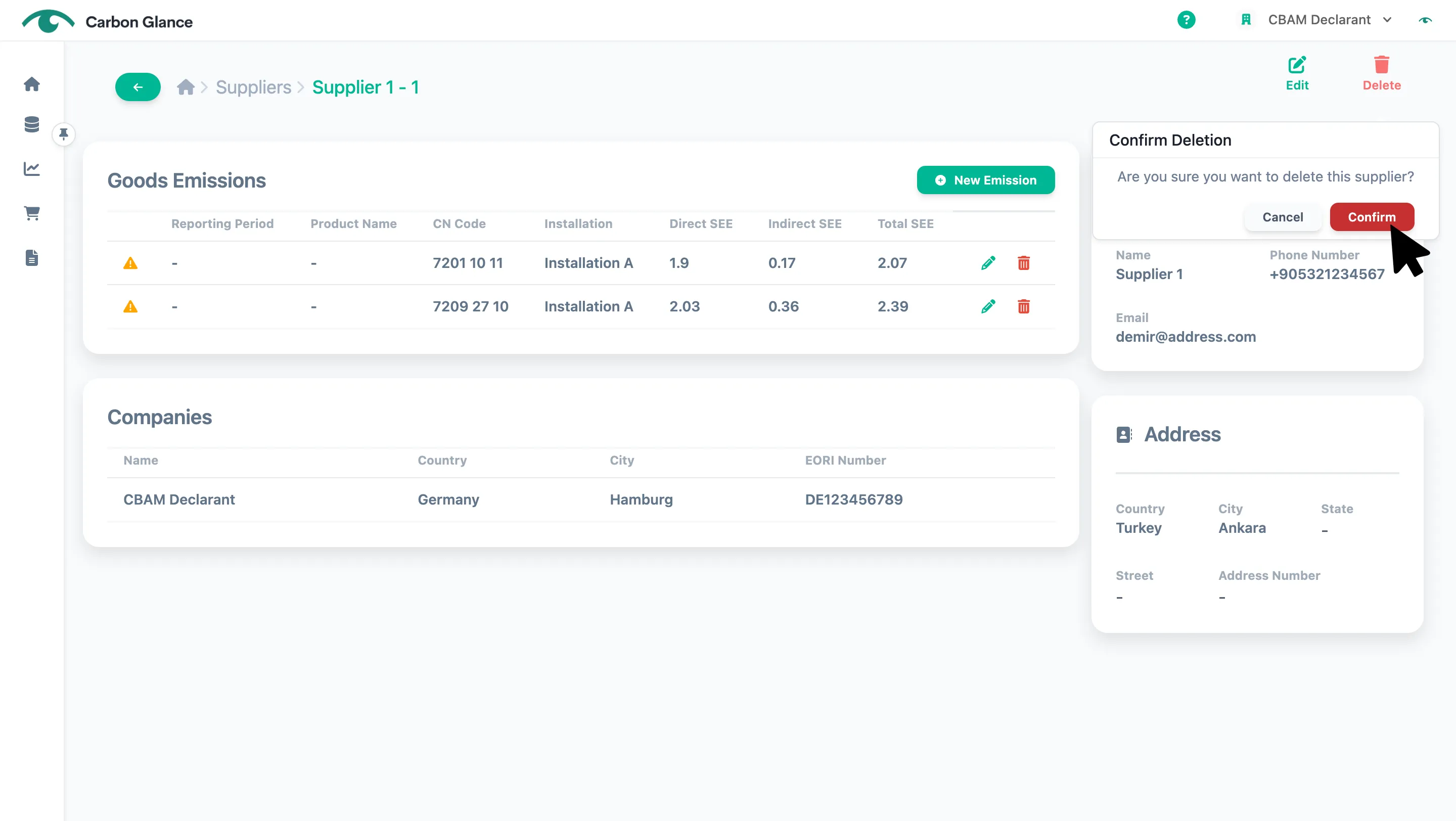This screenshot has height=821, width=1456.
Task: Click the Product Name column header
Action: point(353,224)
